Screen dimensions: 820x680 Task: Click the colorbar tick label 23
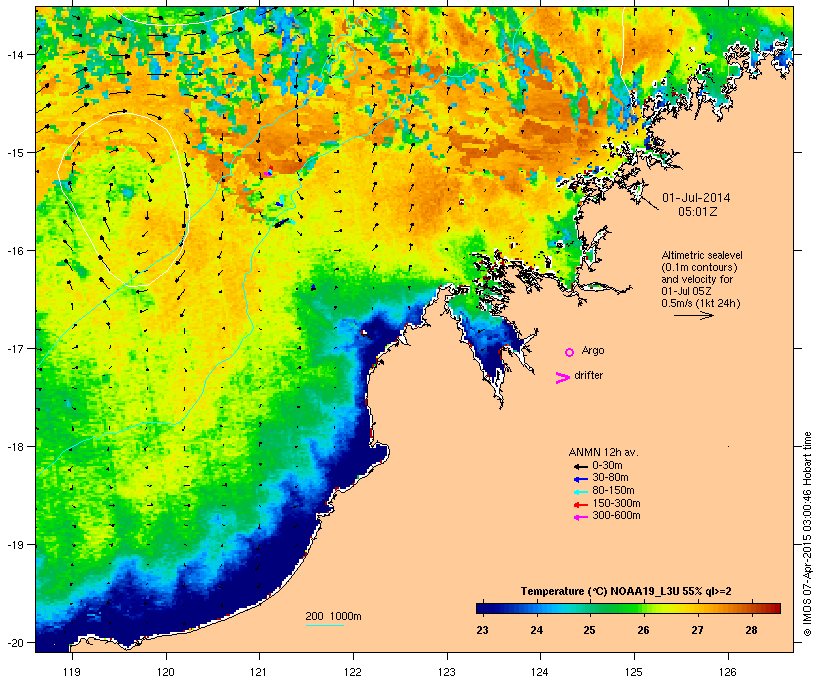click(x=482, y=630)
